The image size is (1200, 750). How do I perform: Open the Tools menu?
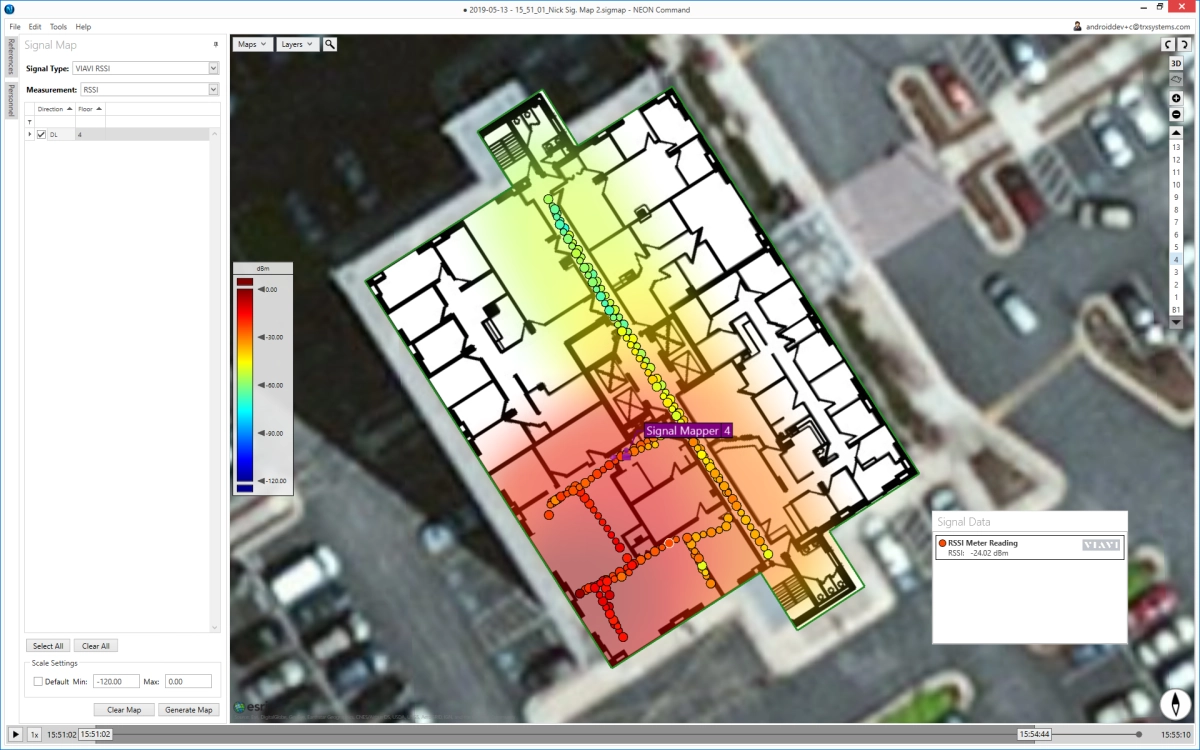59,26
